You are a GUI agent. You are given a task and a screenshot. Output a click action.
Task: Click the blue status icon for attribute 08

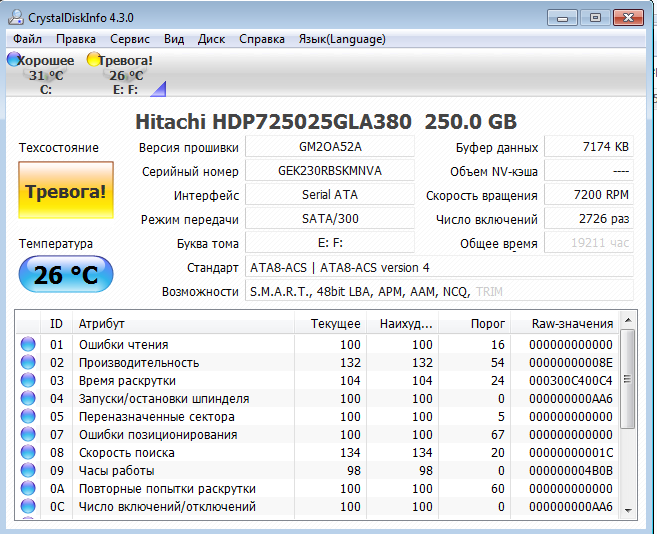tap(28, 452)
